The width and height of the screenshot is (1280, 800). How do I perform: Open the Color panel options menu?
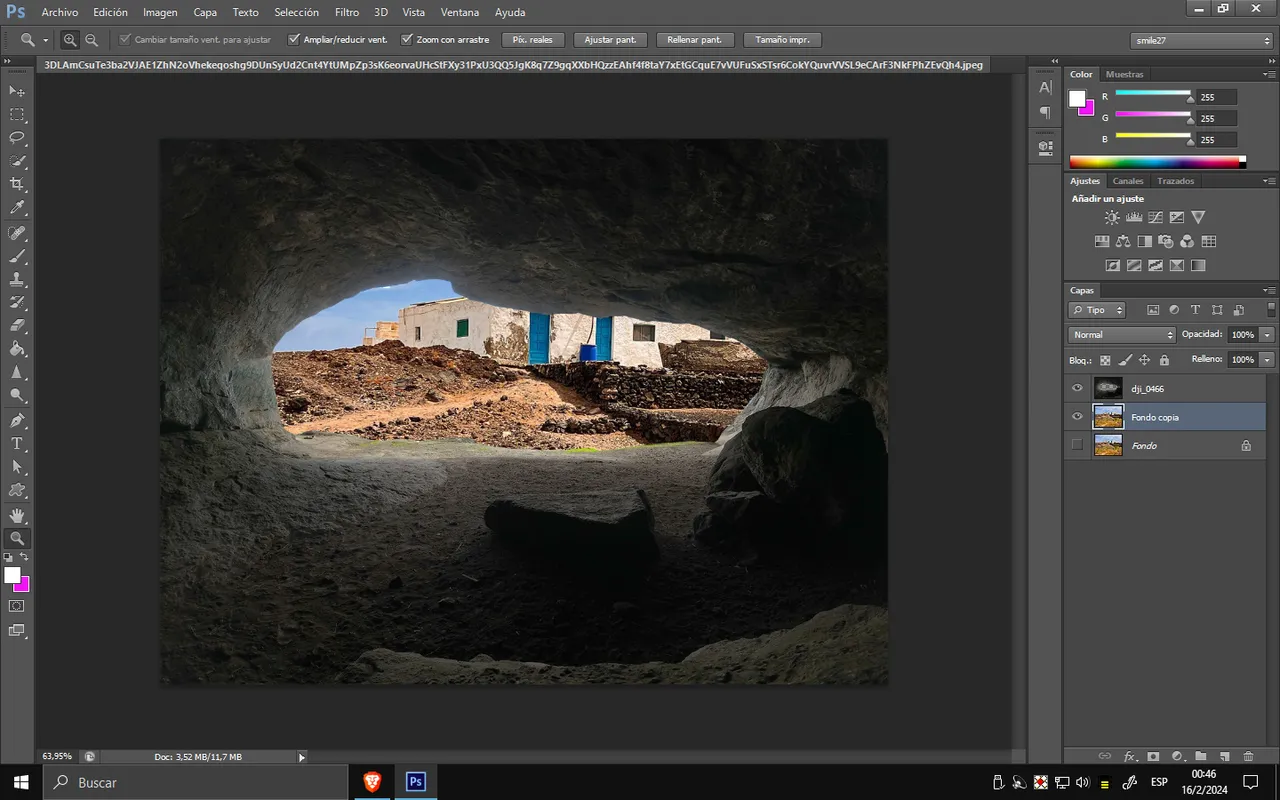1269,74
